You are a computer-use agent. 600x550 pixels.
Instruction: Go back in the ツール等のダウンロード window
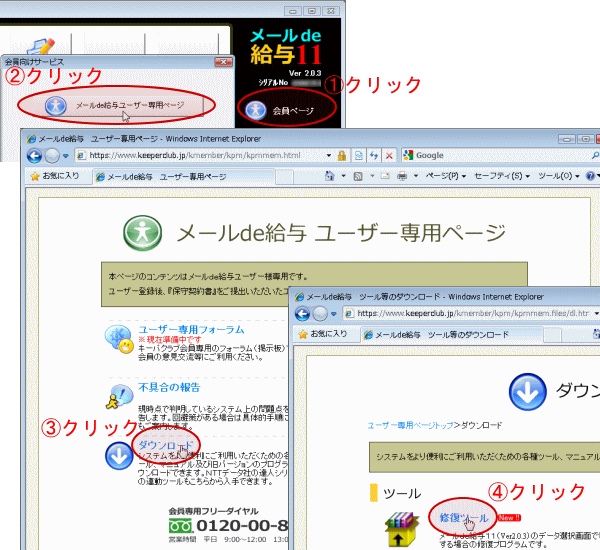(x=302, y=314)
